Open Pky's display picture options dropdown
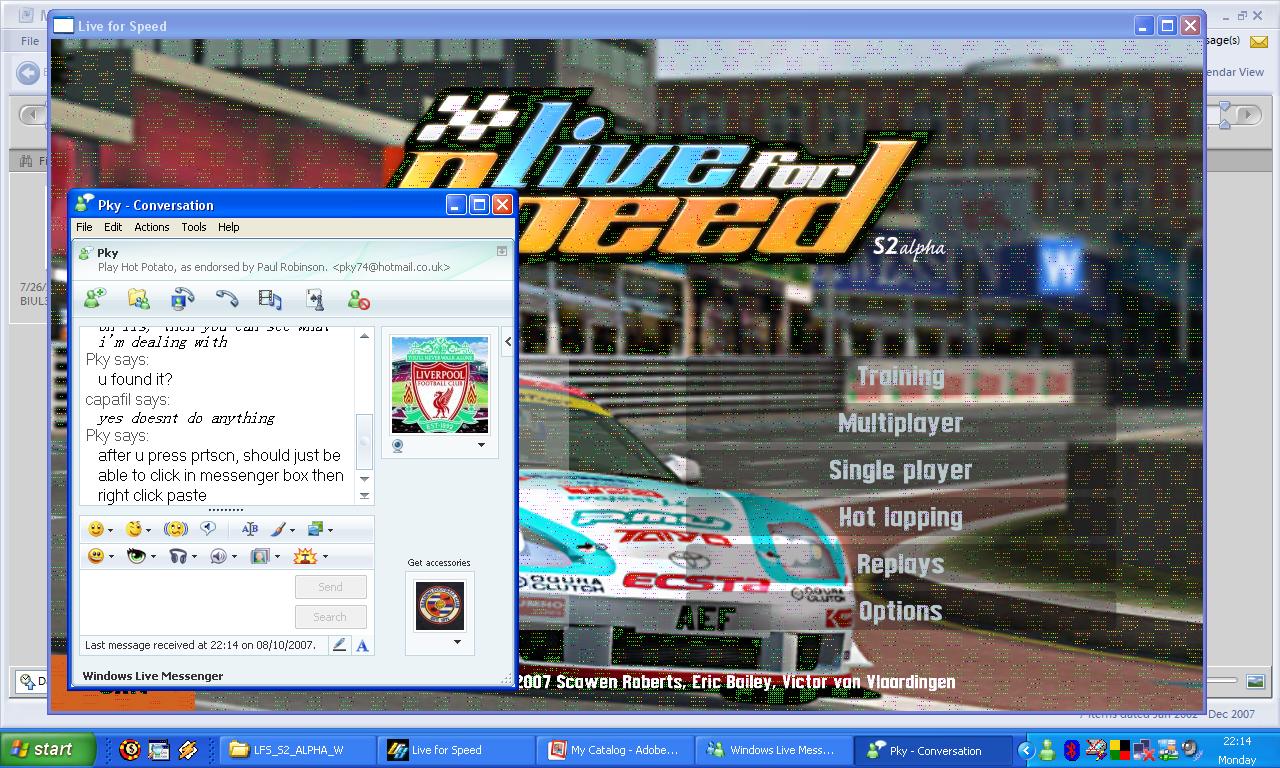Image resolution: width=1280 pixels, height=768 pixels. (x=481, y=445)
